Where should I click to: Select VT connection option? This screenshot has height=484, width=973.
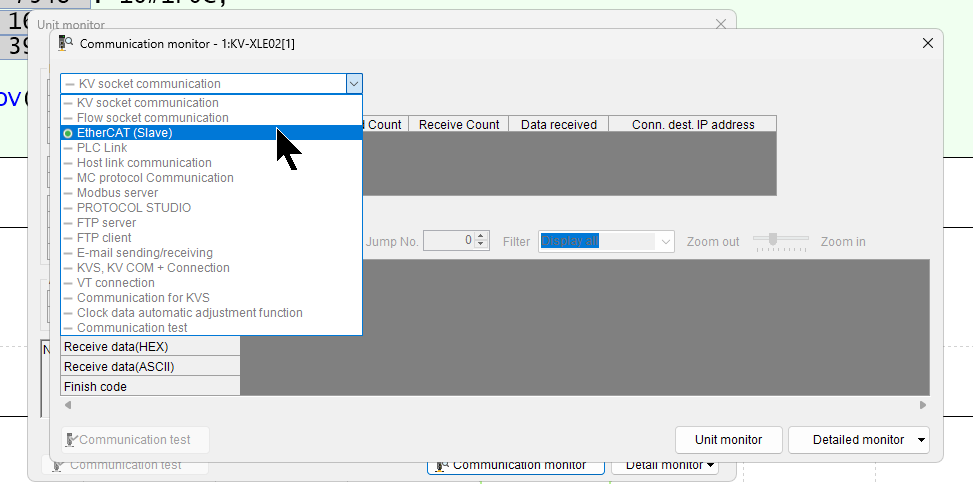[211, 283]
